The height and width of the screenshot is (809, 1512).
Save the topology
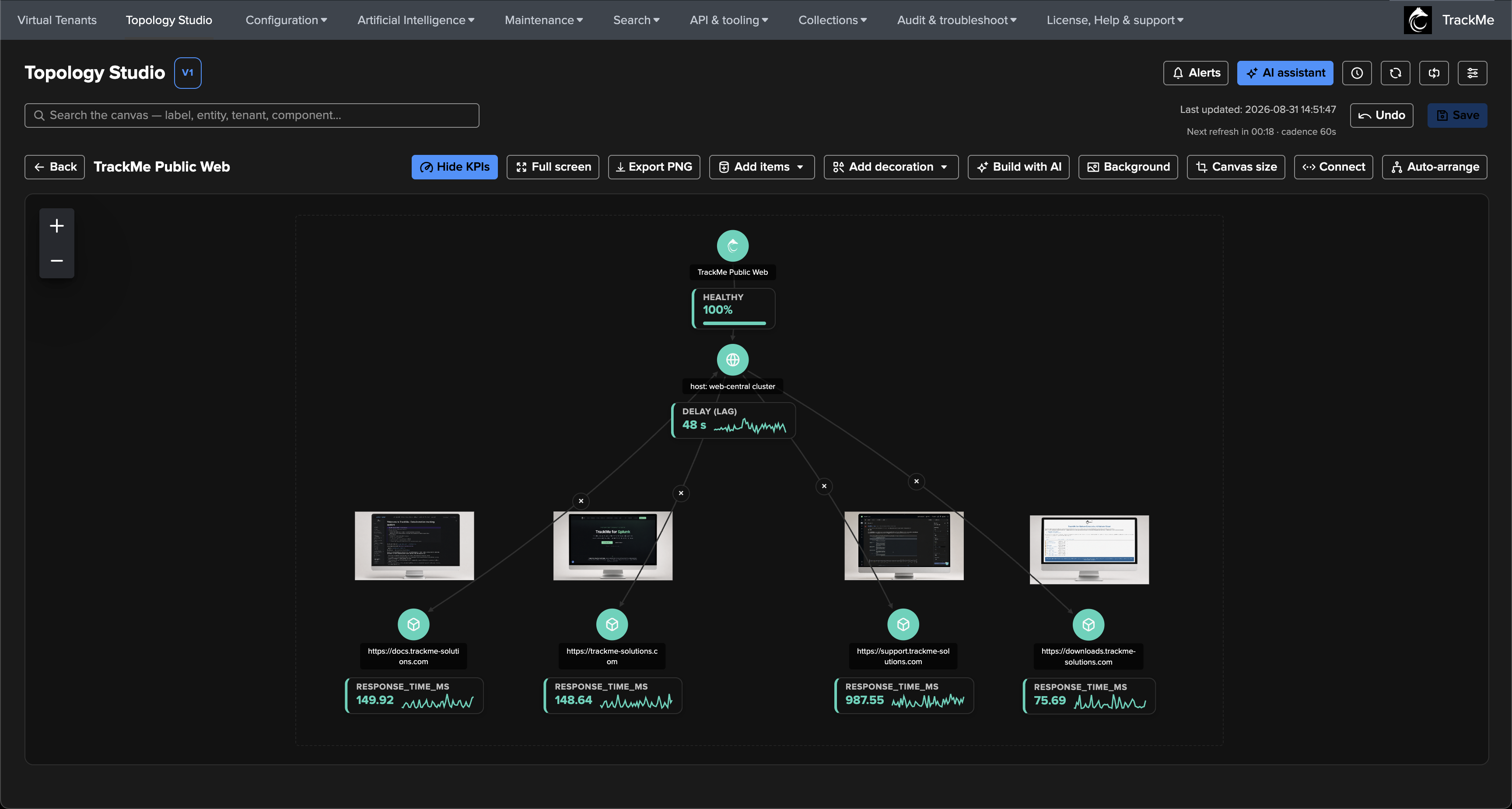pyautogui.click(x=1457, y=116)
